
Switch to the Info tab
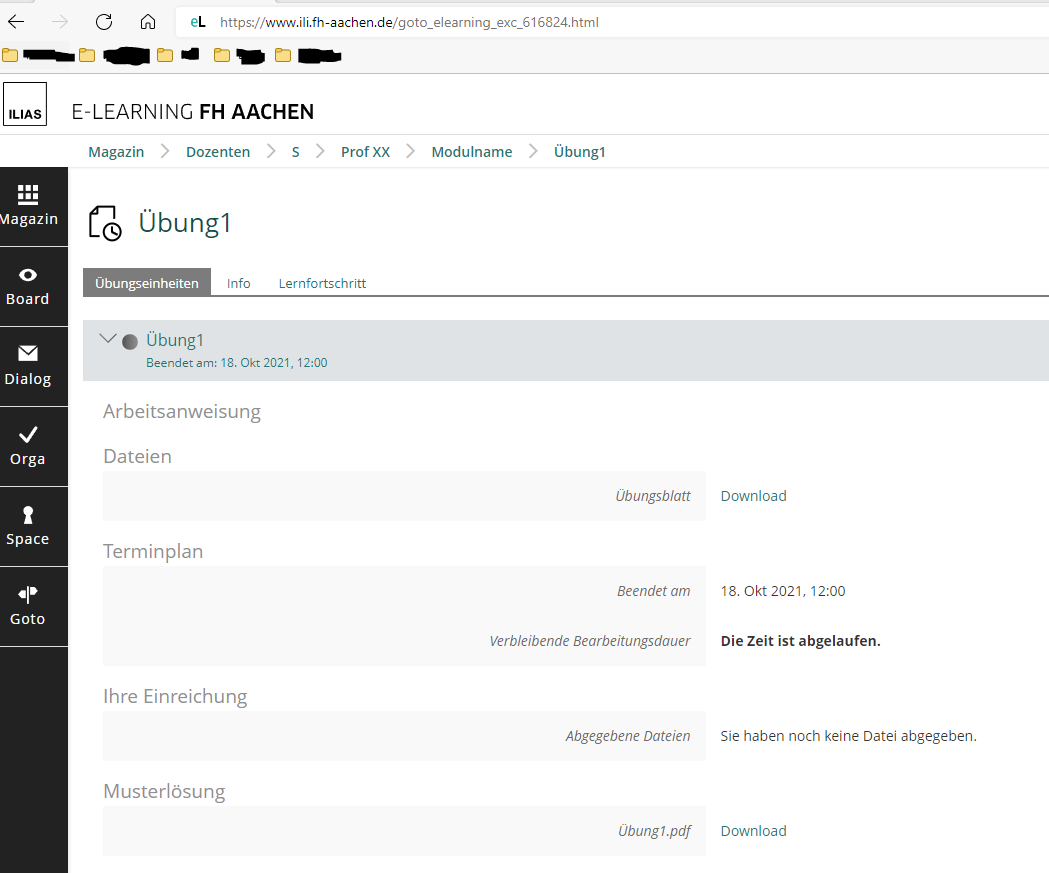(238, 283)
